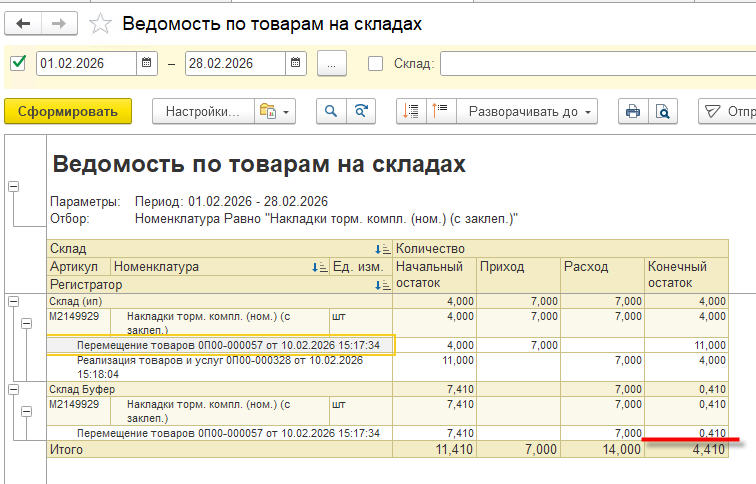Collapse the Склад Буфер group
Screen dimensions: 756x484
[13, 388]
